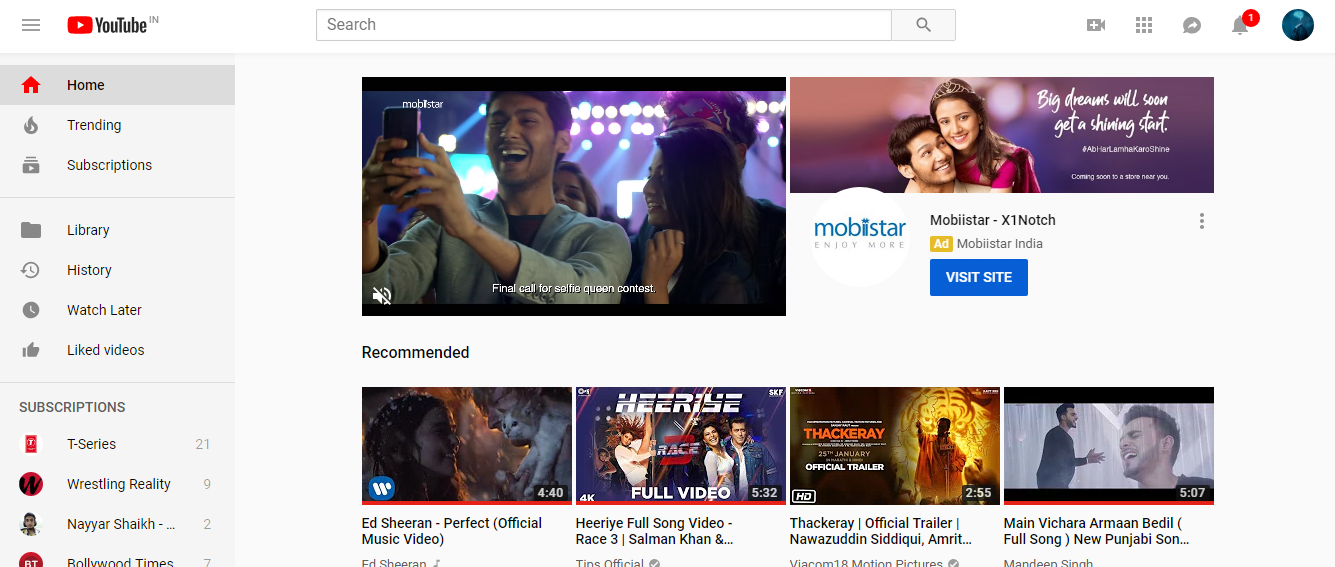Viewport: 1335px width, 567px height.
Task: Unmute the ad video speaker icon
Action: [x=382, y=295]
